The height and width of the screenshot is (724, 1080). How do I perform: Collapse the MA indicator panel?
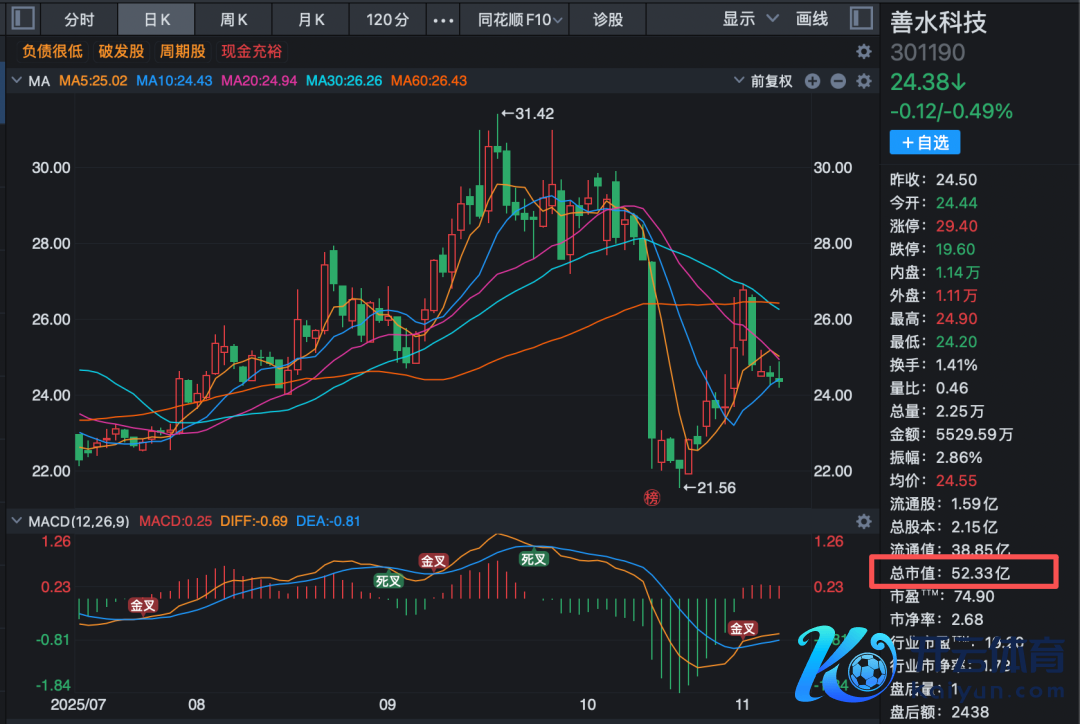tap(16, 81)
